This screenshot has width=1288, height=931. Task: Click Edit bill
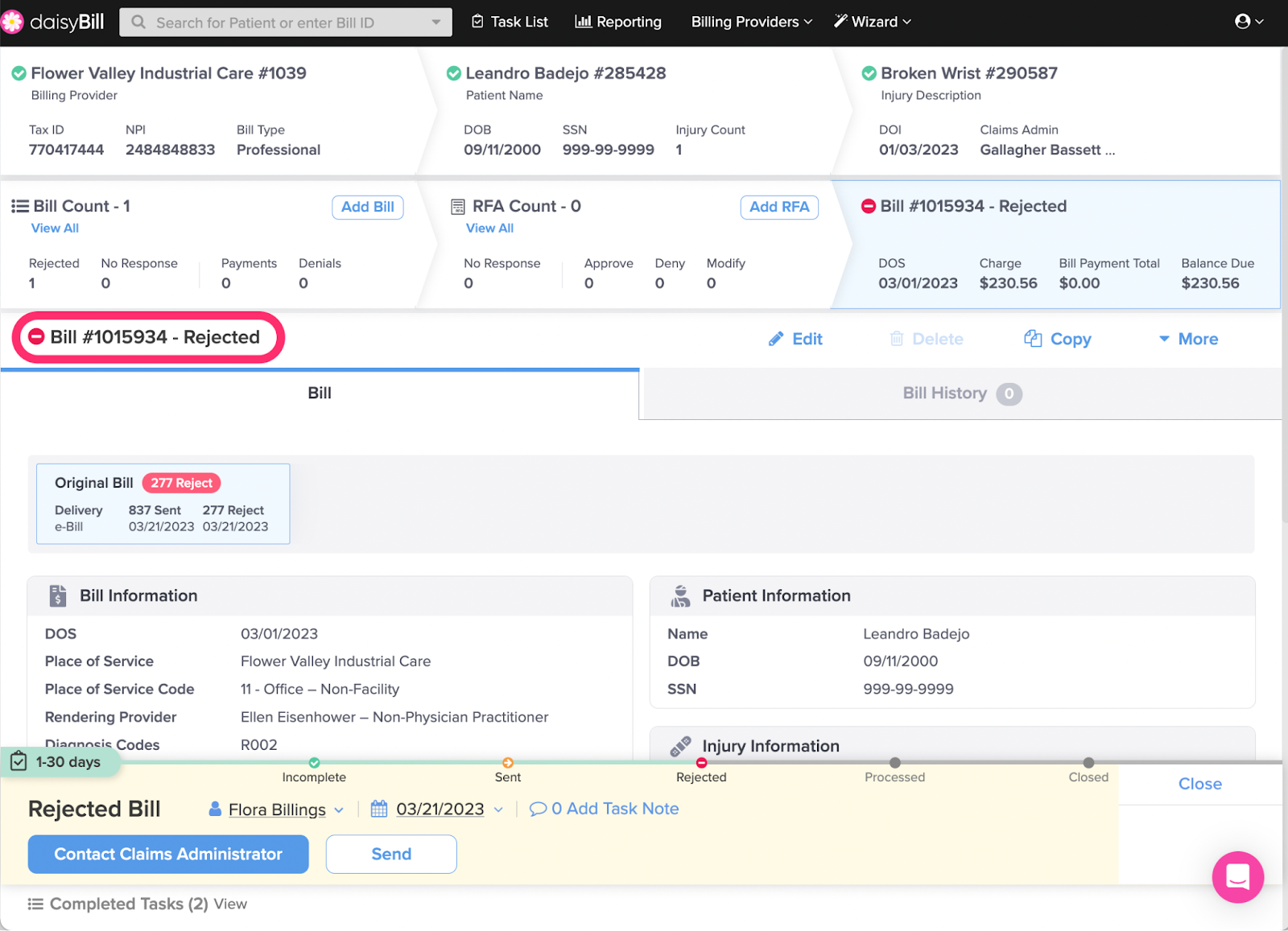click(x=795, y=339)
